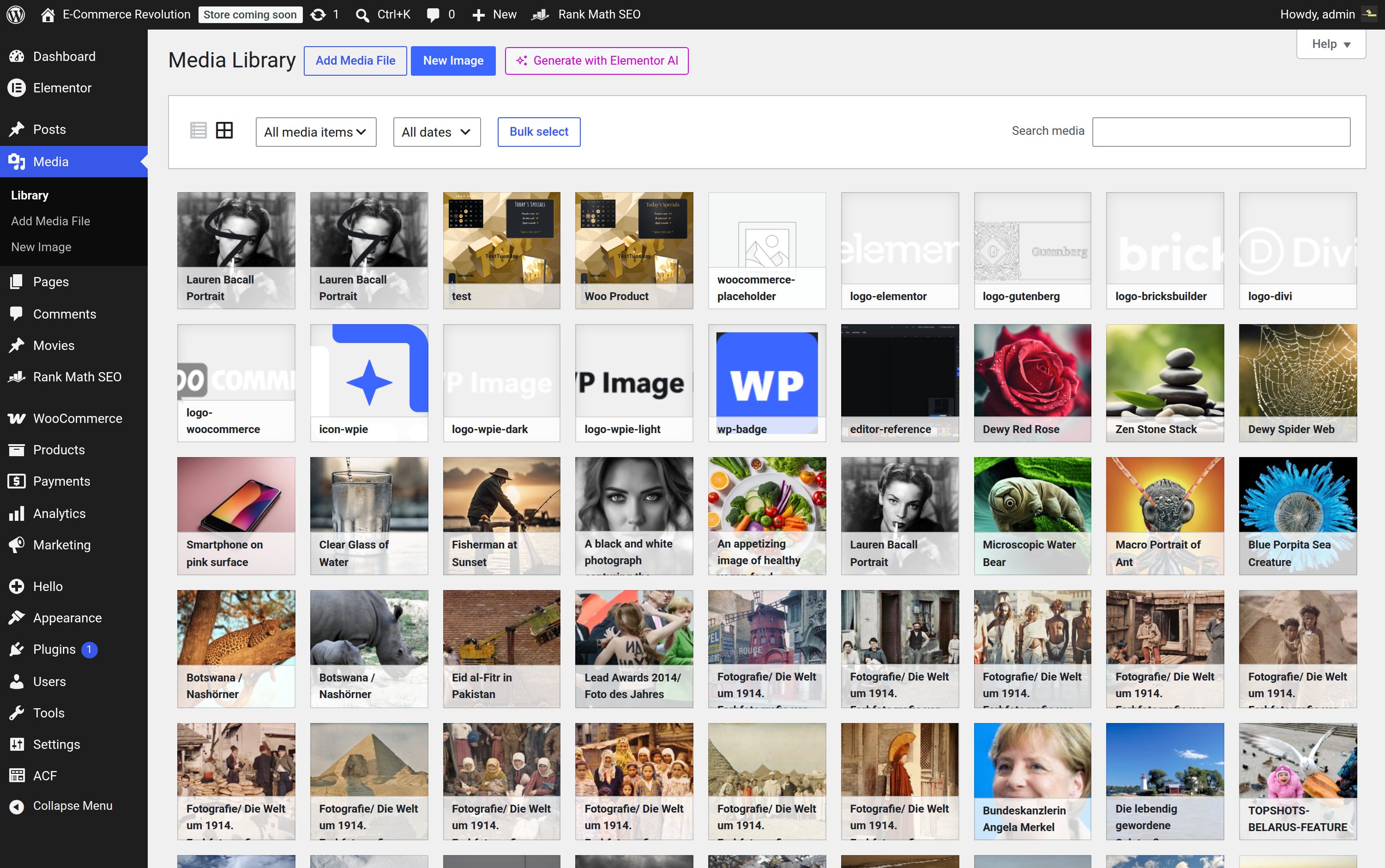Click the Store coming soon badge
1385x868 pixels.
[250, 15]
